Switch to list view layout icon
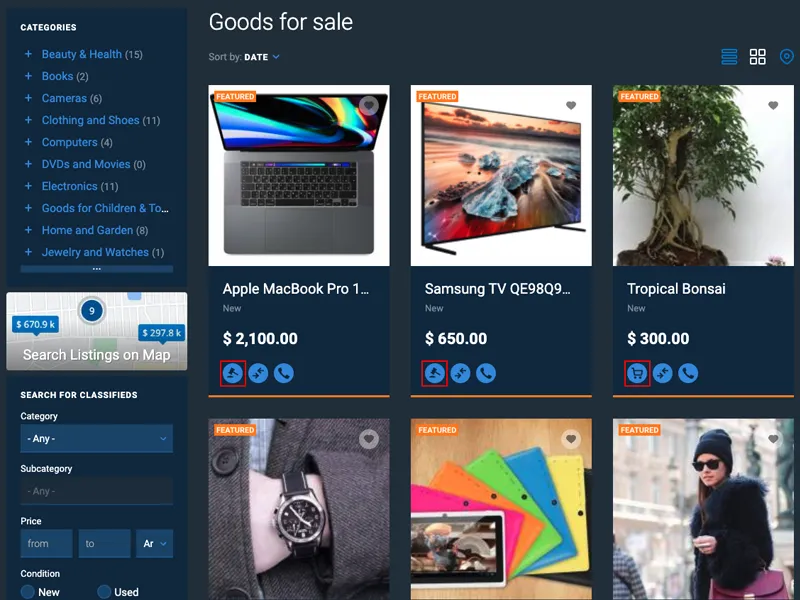800x600 pixels. (729, 57)
